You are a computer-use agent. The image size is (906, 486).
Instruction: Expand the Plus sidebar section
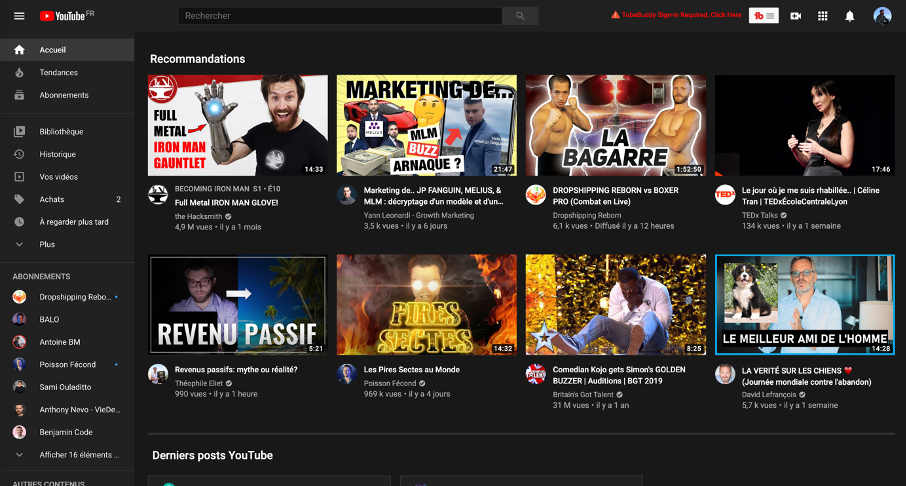[x=67, y=244]
